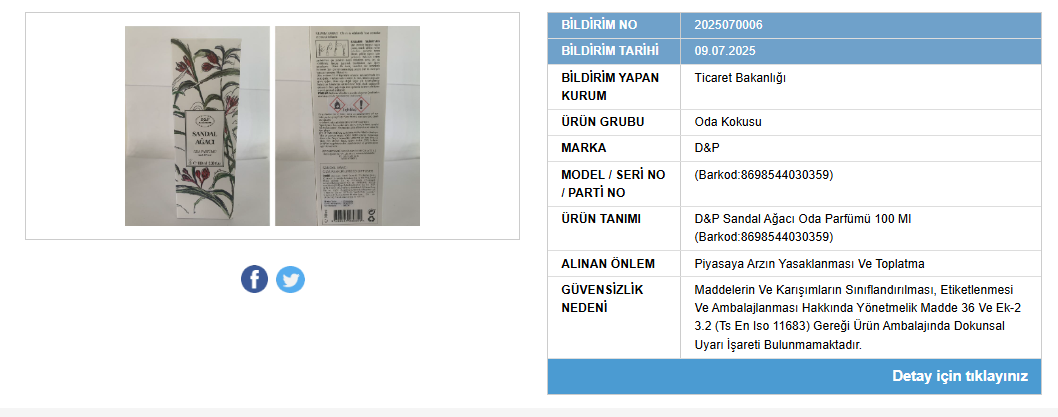Click the safety reason paragraph text
Image resolution: width=1058 pixels, height=417 pixels.
858,317
